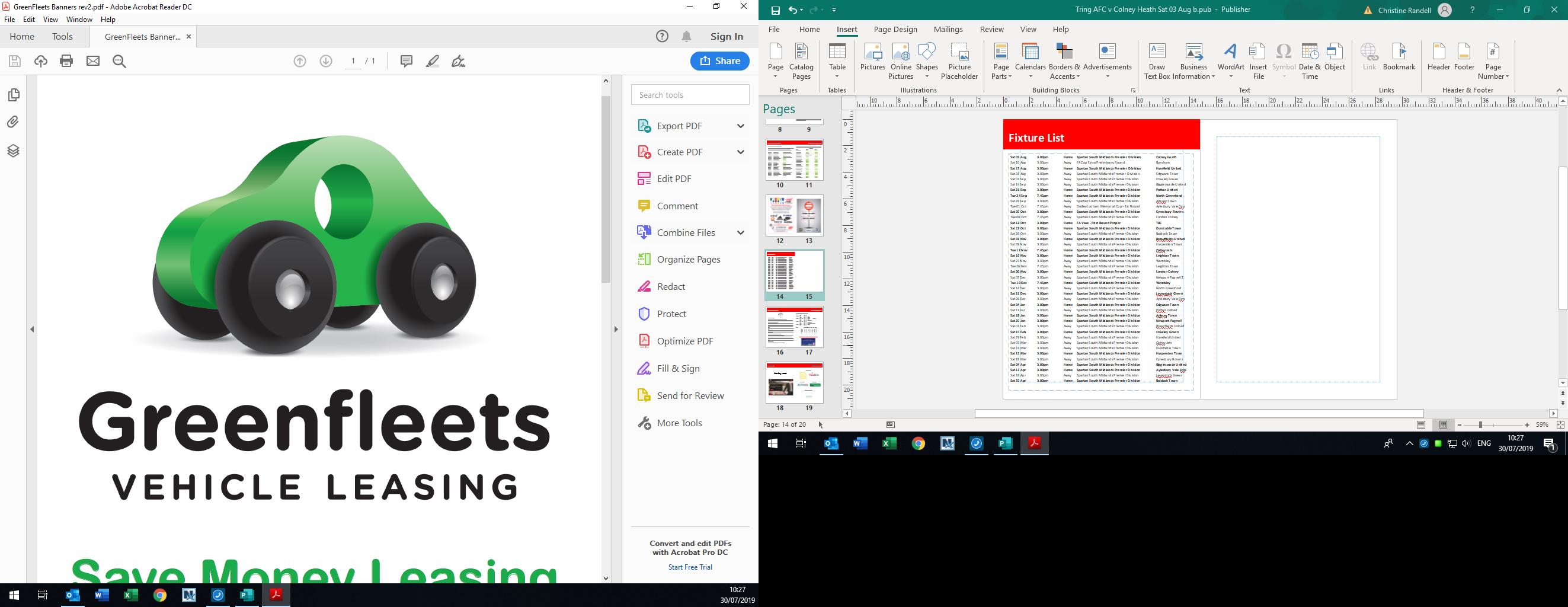Go to next page arrow in Acrobat
The height and width of the screenshot is (607, 1568).
tap(327, 61)
